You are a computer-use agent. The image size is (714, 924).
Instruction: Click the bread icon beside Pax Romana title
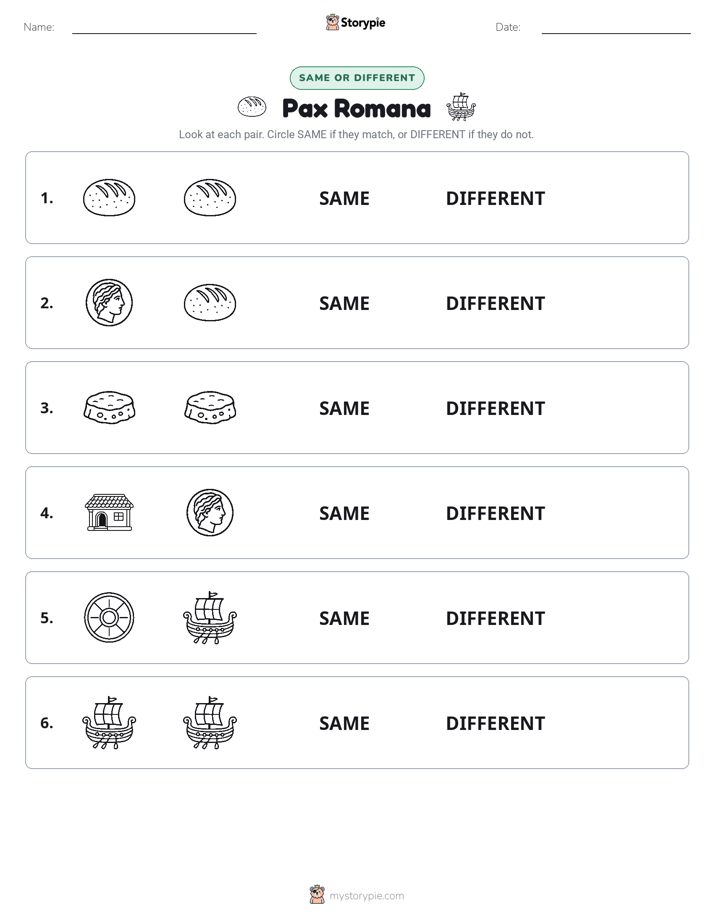coord(252,107)
